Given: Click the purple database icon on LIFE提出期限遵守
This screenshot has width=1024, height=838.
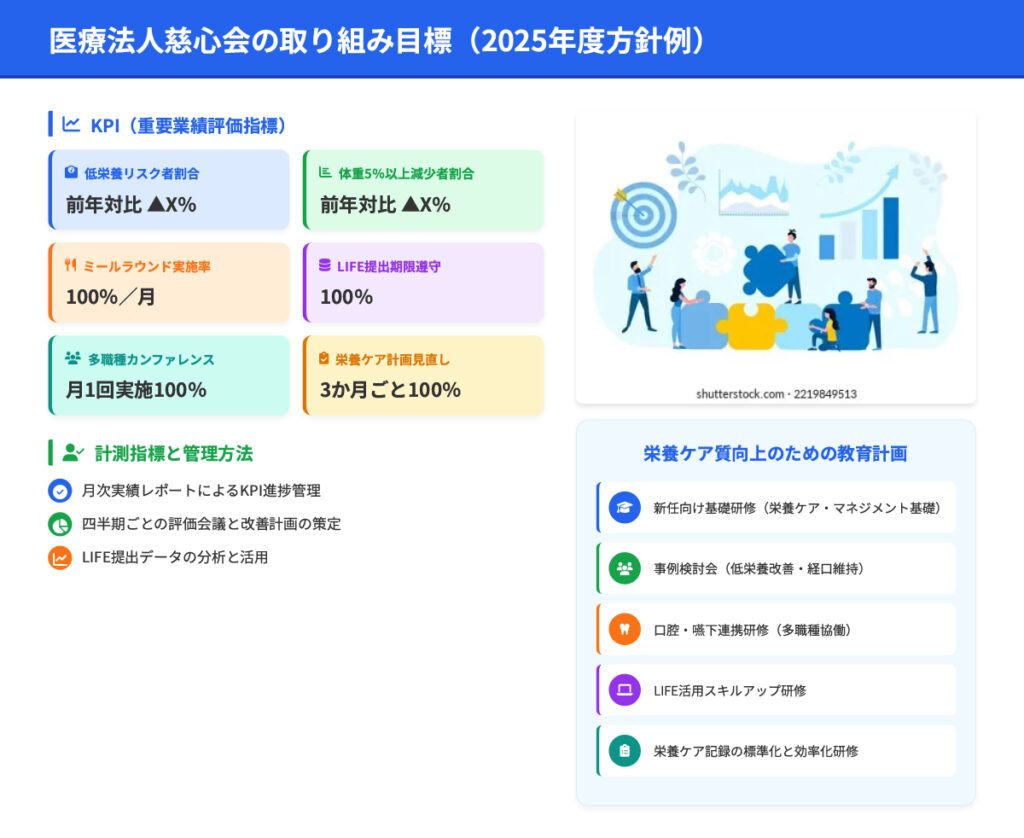Looking at the screenshot, I should pos(325,266).
